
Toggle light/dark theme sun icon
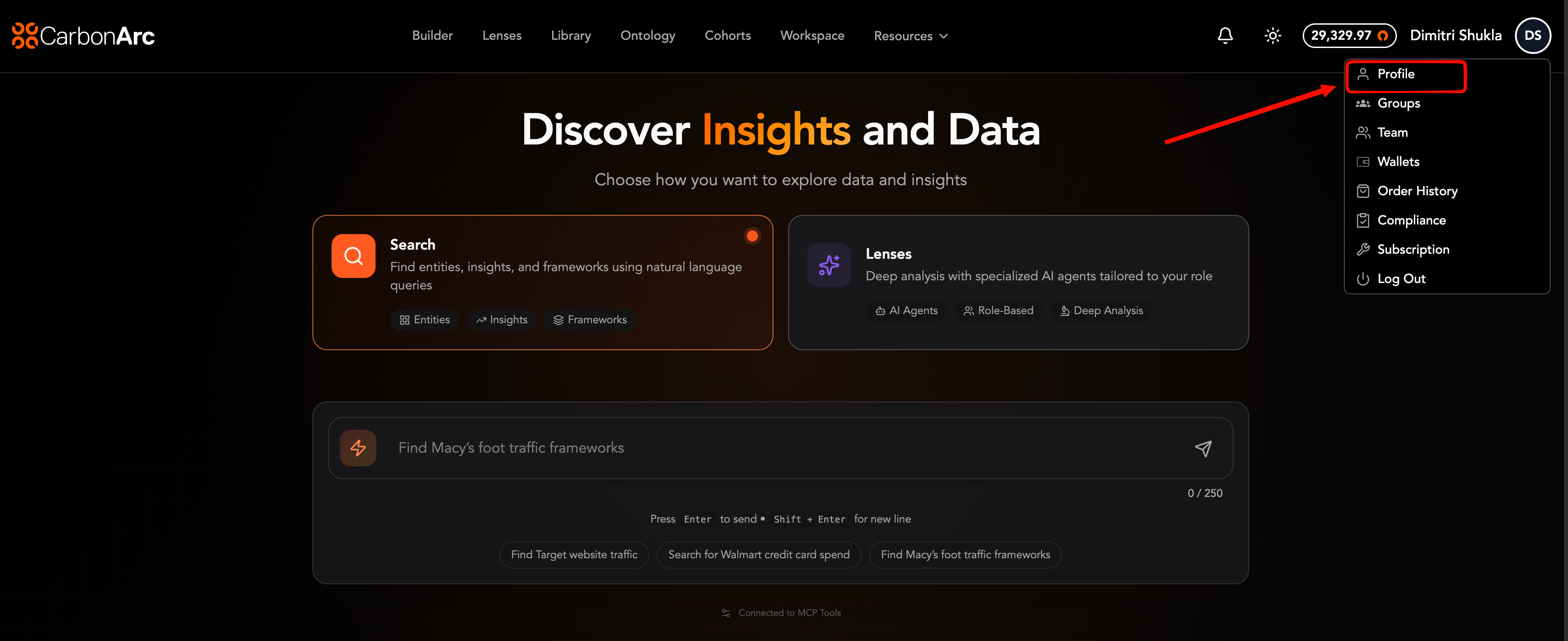pos(1272,36)
